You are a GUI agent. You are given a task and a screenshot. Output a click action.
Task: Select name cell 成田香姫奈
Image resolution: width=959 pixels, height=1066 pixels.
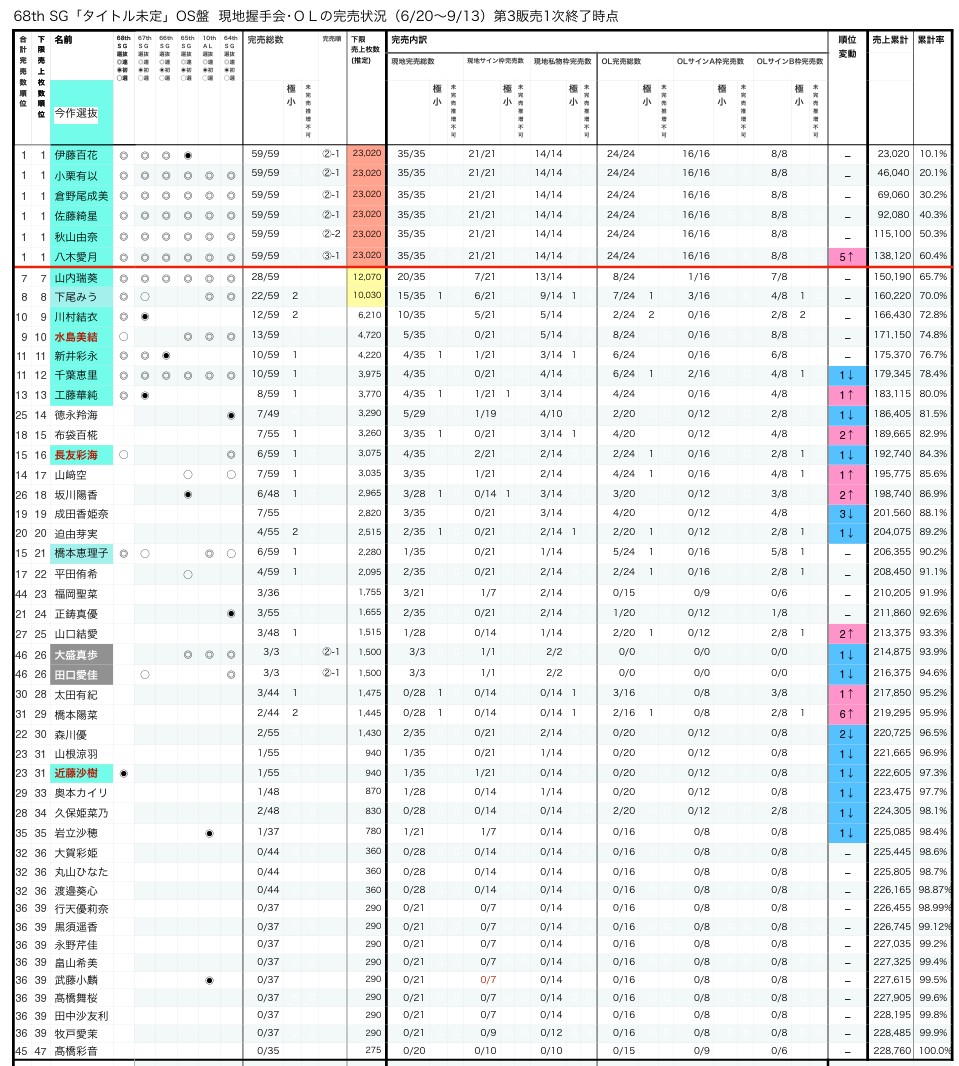(82, 514)
